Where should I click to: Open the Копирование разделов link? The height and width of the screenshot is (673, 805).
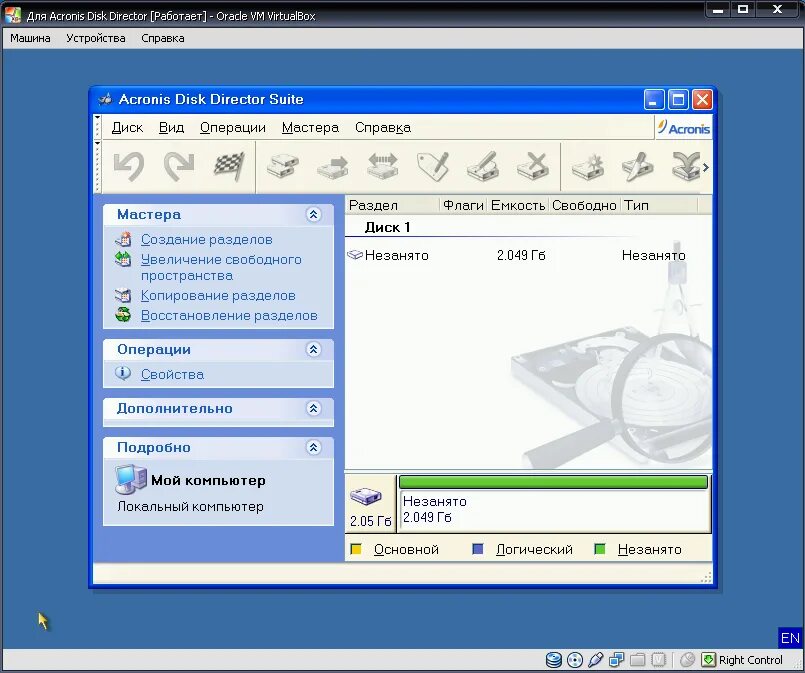point(218,296)
